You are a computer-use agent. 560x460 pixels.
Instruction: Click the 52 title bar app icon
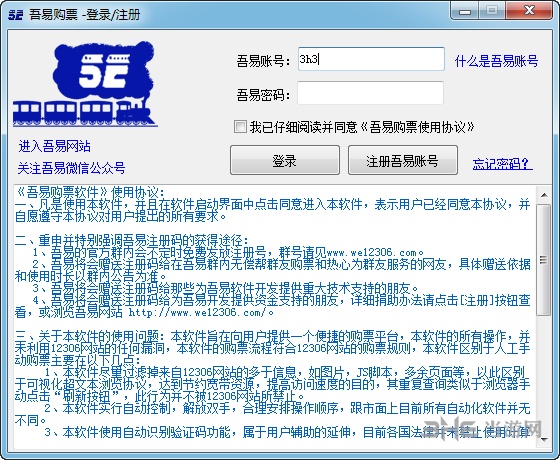[15, 15]
